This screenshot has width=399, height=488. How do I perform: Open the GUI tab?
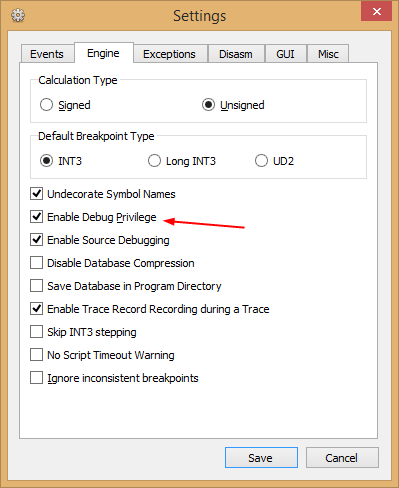click(286, 54)
